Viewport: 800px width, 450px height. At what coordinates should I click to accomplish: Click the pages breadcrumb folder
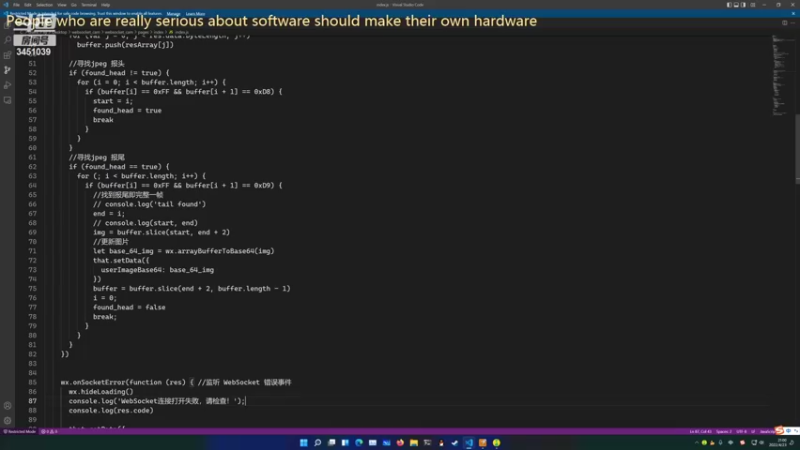(143, 32)
